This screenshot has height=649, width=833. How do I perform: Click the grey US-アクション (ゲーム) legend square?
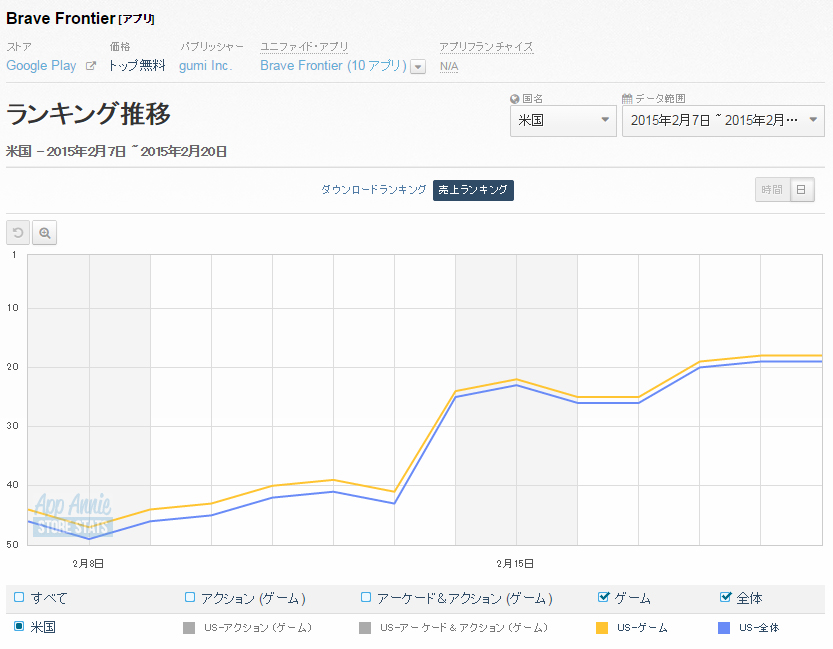(x=189, y=628)
